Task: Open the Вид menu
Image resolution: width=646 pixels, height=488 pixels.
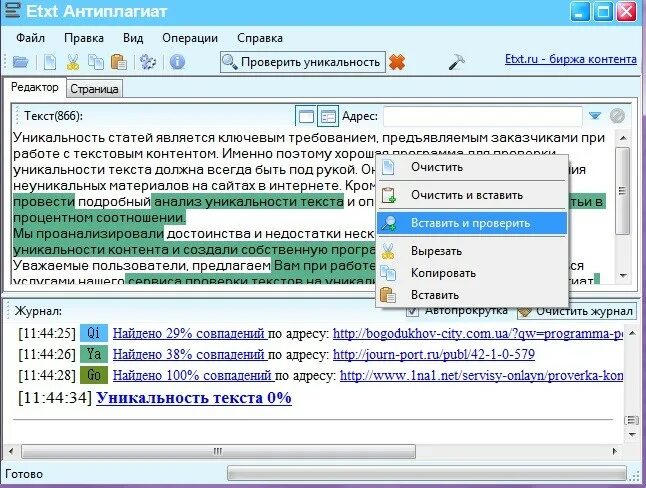Action: (x=133, y=38)
